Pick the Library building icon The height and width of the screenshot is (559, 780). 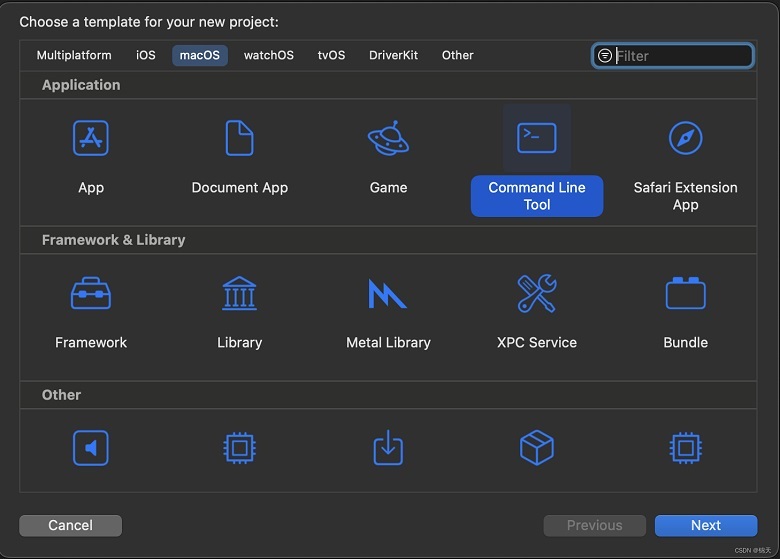tap(239, 293)
